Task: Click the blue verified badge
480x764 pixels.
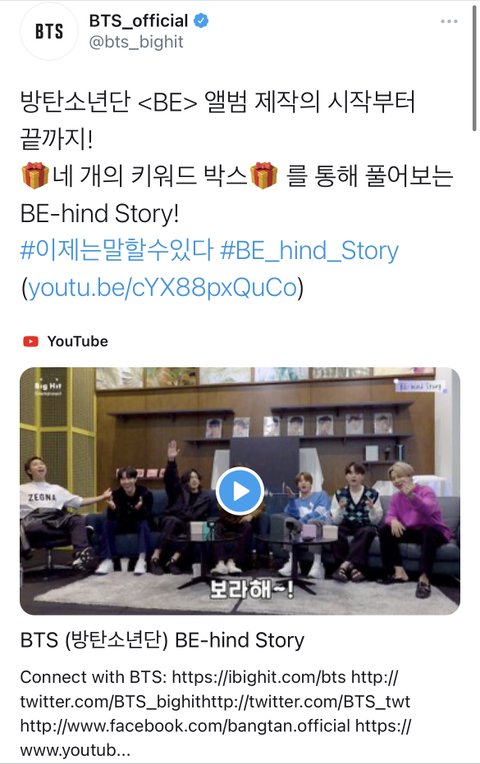Action: pyautogui.click(x=201, y=20)
